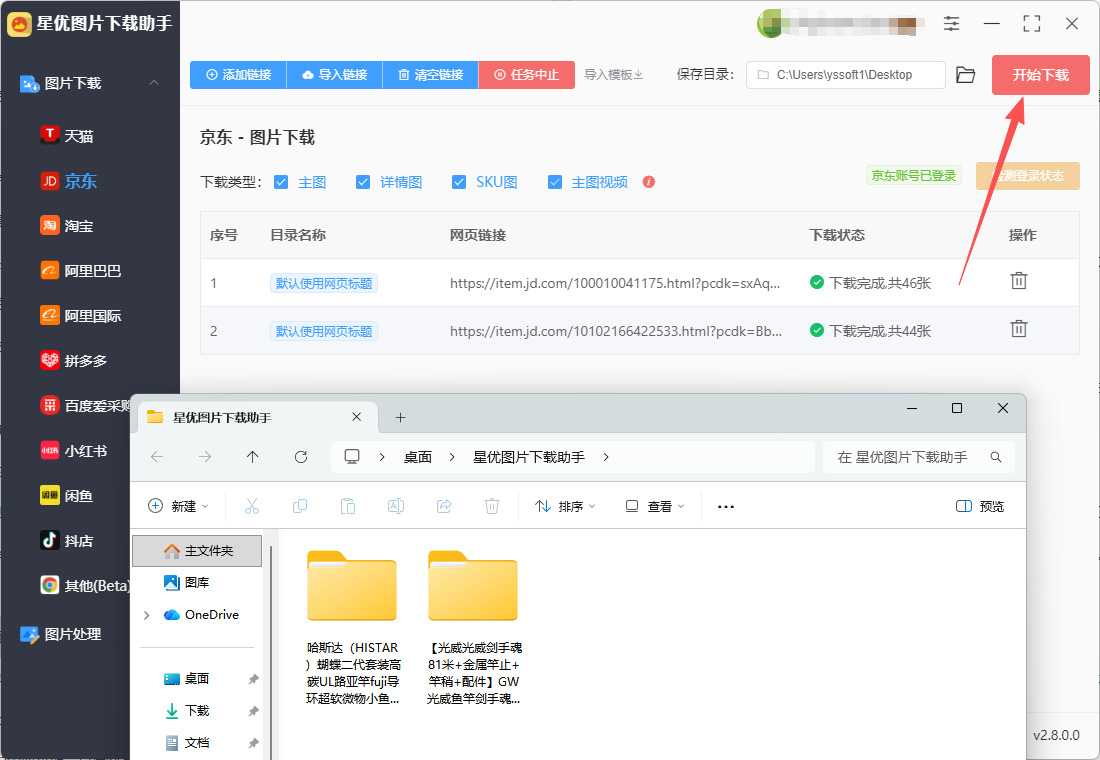Download the import template (导入模板)

pyautogui.click(x=614, y=74)
